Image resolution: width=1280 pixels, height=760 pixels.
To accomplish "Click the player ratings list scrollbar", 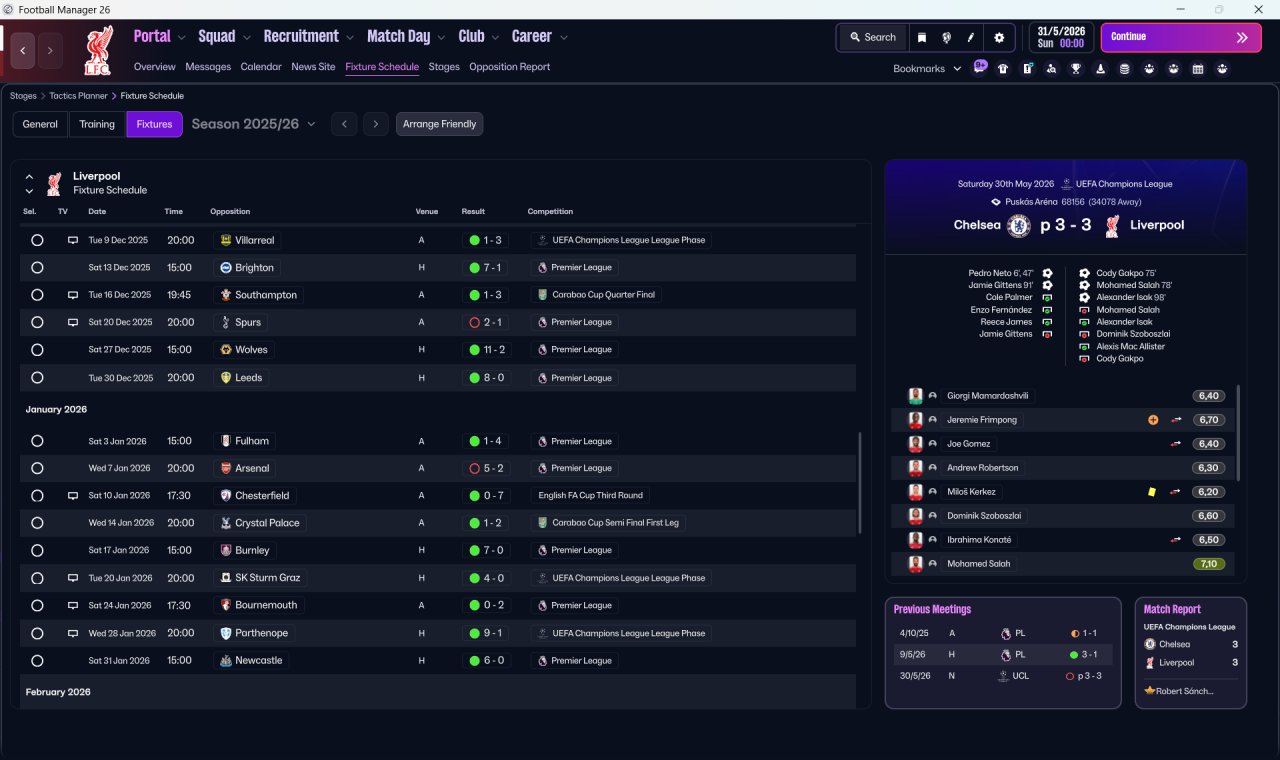I will [x=1238, y=433].
